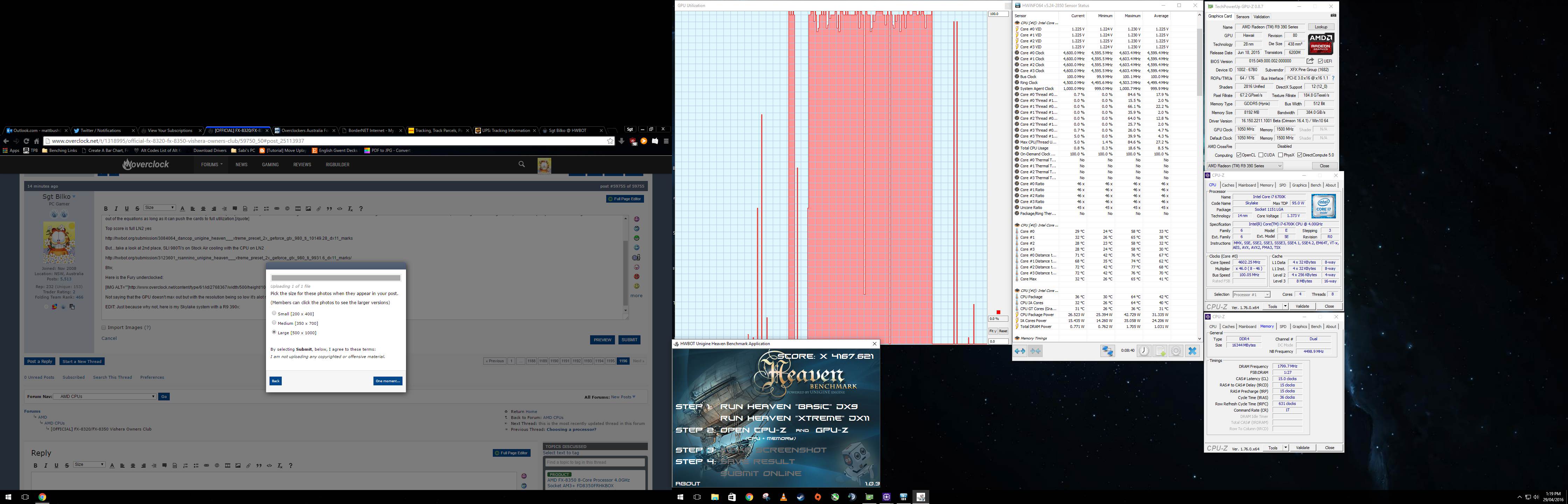Screen dimensions: 1568x504
Task: Click GPU-Z BIOS share/export icon
Action: tap(1310, 61)
